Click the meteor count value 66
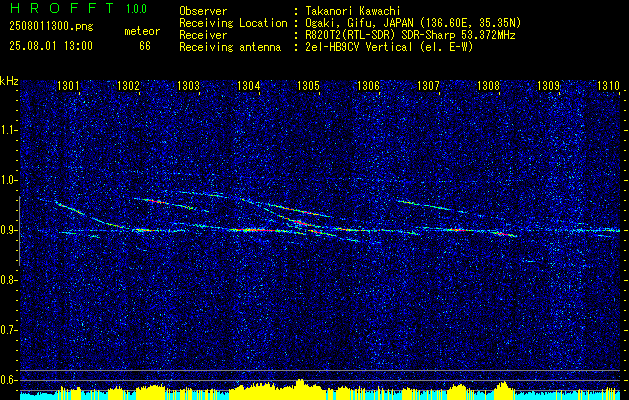This screenshot has width=629, height=400. pyautogui.click(x=145, y=46)
